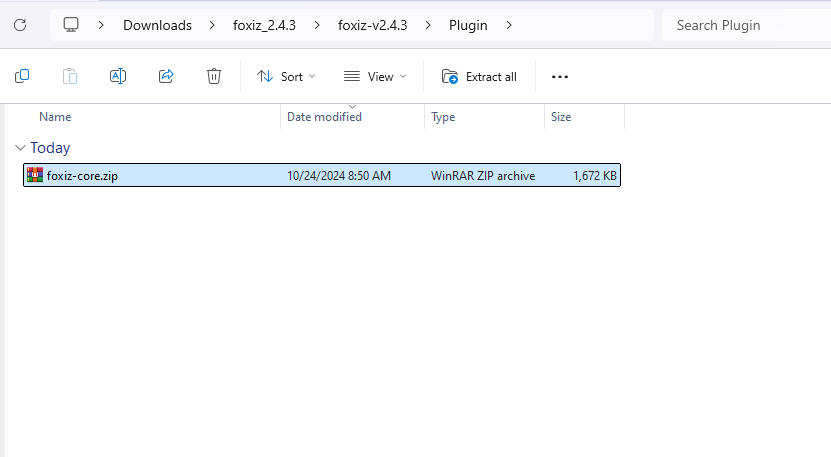
Task: Sort by Date modified column header
Action: pyautogui.click(x=324, y=117)
